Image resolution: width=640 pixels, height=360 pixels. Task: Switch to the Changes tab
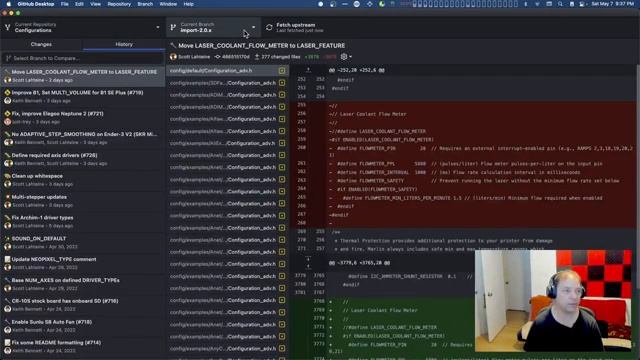point(41,44)
